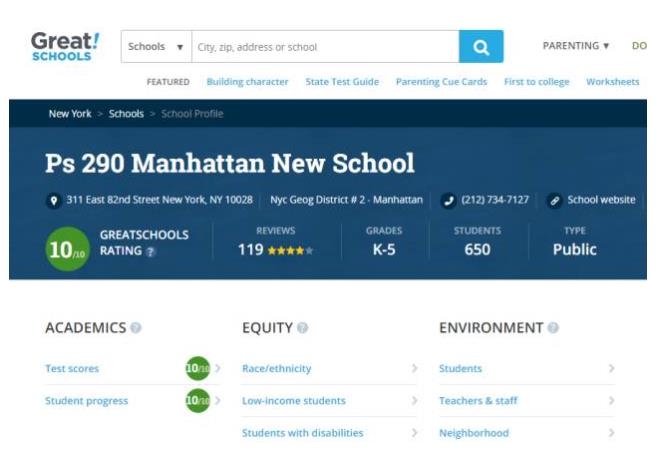Click the 650 students value
The width and height of the screenshot is (663, 454).
(x=477, y=249)
